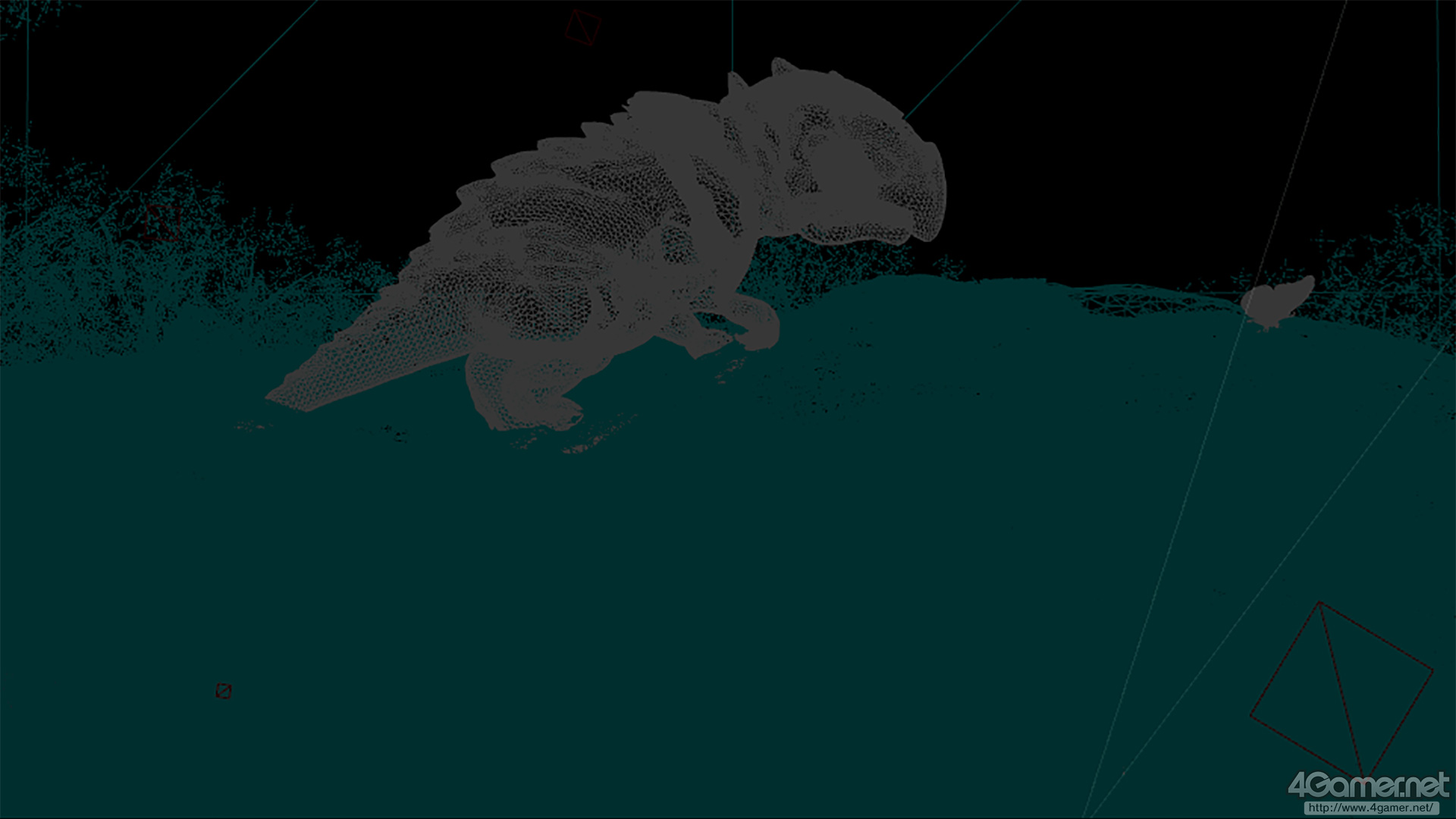Select the tiny red gizmo on ground
Image resolution: width=1456 pixels, height=819 pixels.
coord(223,691)
